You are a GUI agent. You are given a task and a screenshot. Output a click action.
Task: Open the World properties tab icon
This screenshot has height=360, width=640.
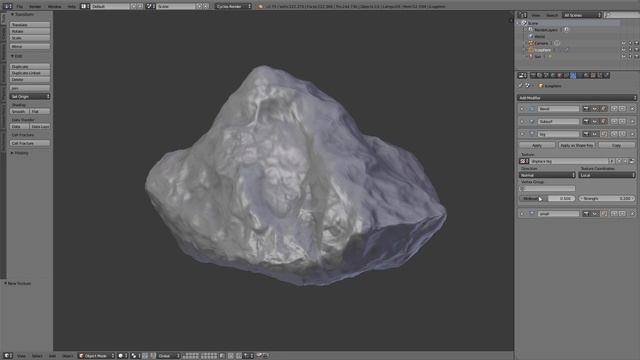pyautogui.click(x=553, y=76)
